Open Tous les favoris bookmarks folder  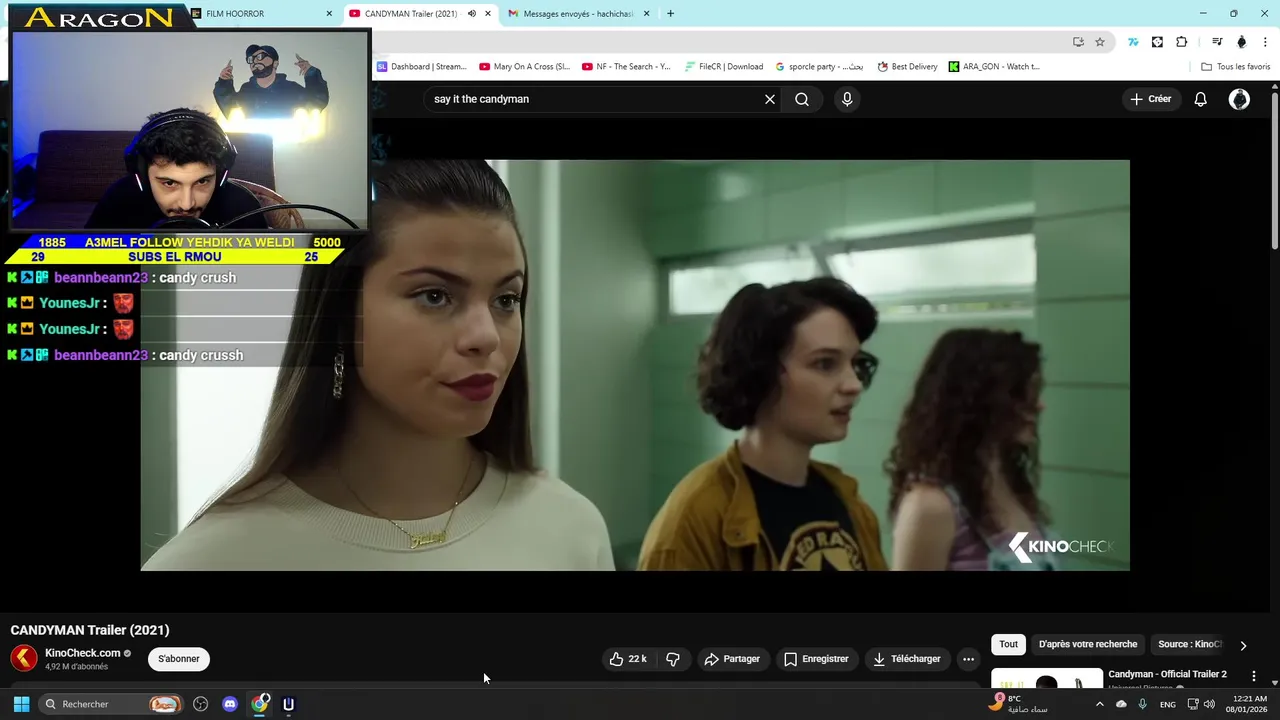point(1236,67)
